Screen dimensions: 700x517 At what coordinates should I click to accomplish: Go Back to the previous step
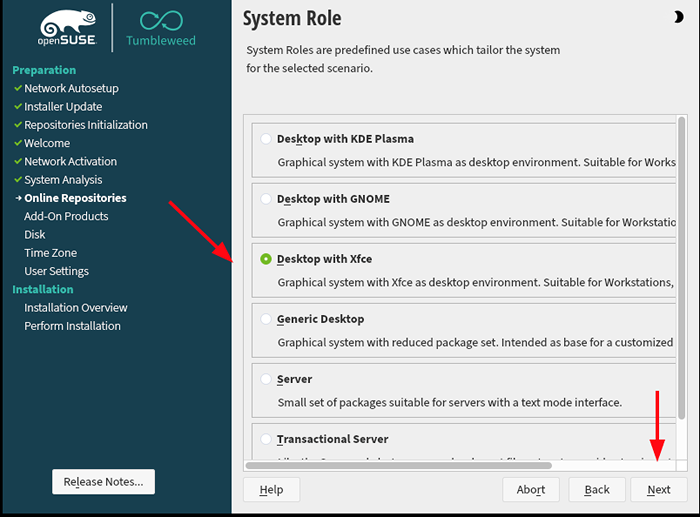pos(597,490)
